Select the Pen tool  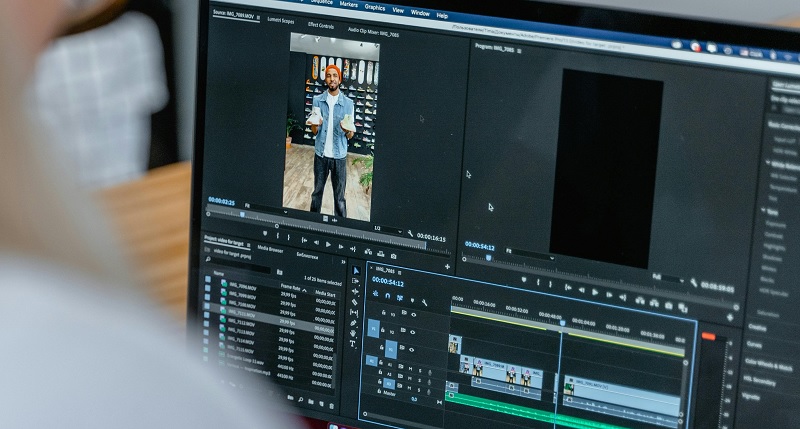[354, 323]
